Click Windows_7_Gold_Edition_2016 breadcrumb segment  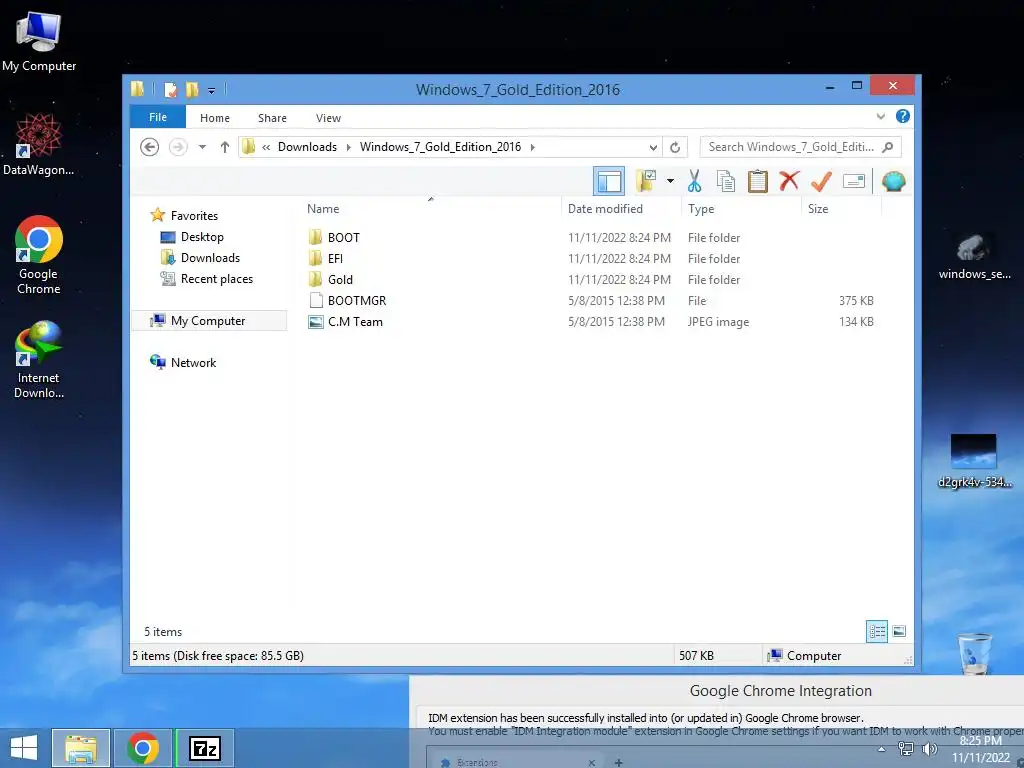point(440,147)
